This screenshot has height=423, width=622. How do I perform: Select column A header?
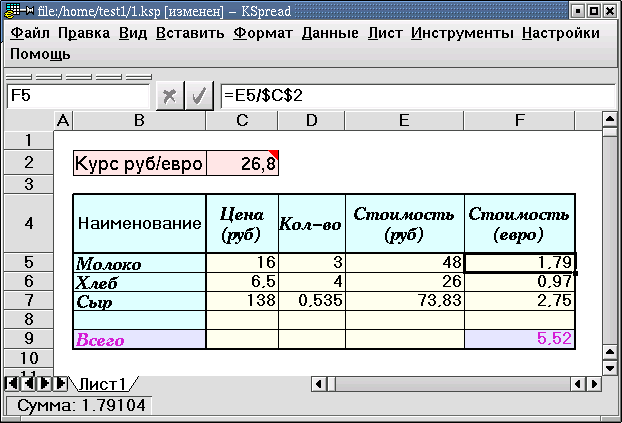(63, 120)
